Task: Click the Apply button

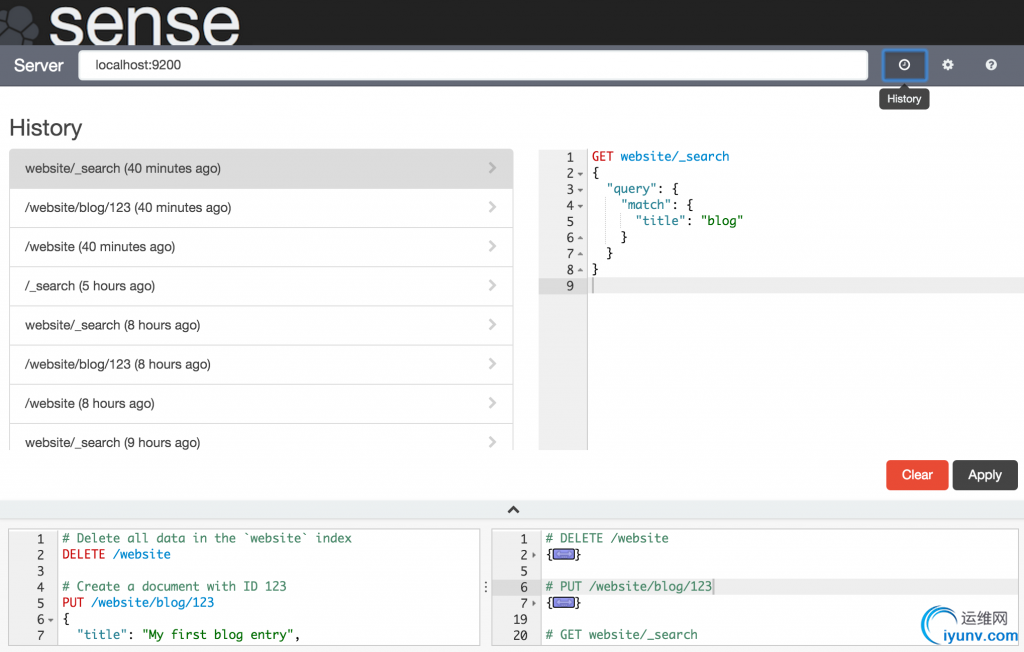Action: pos(984,475)
